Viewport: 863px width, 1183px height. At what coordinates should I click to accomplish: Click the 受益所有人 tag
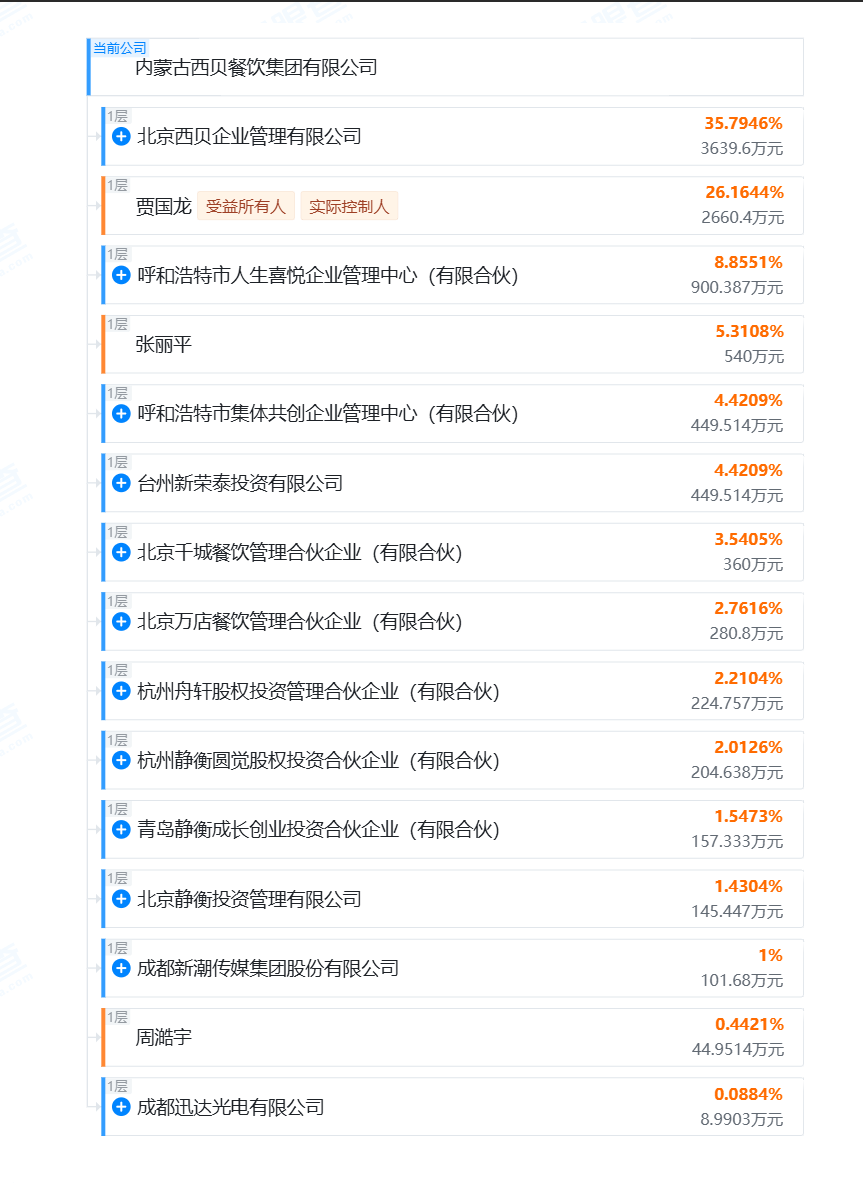[245, 207]
